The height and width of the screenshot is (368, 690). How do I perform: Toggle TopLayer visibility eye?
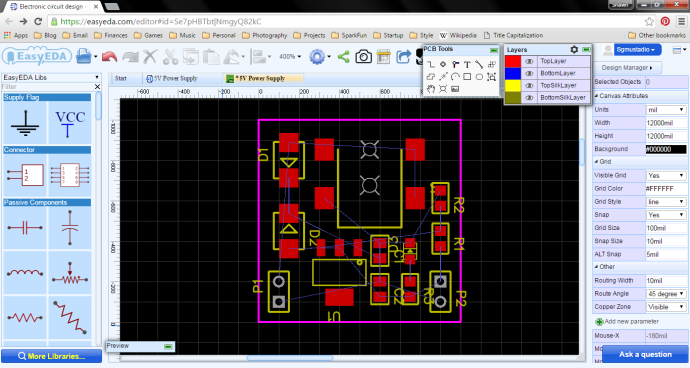point(529,61)
